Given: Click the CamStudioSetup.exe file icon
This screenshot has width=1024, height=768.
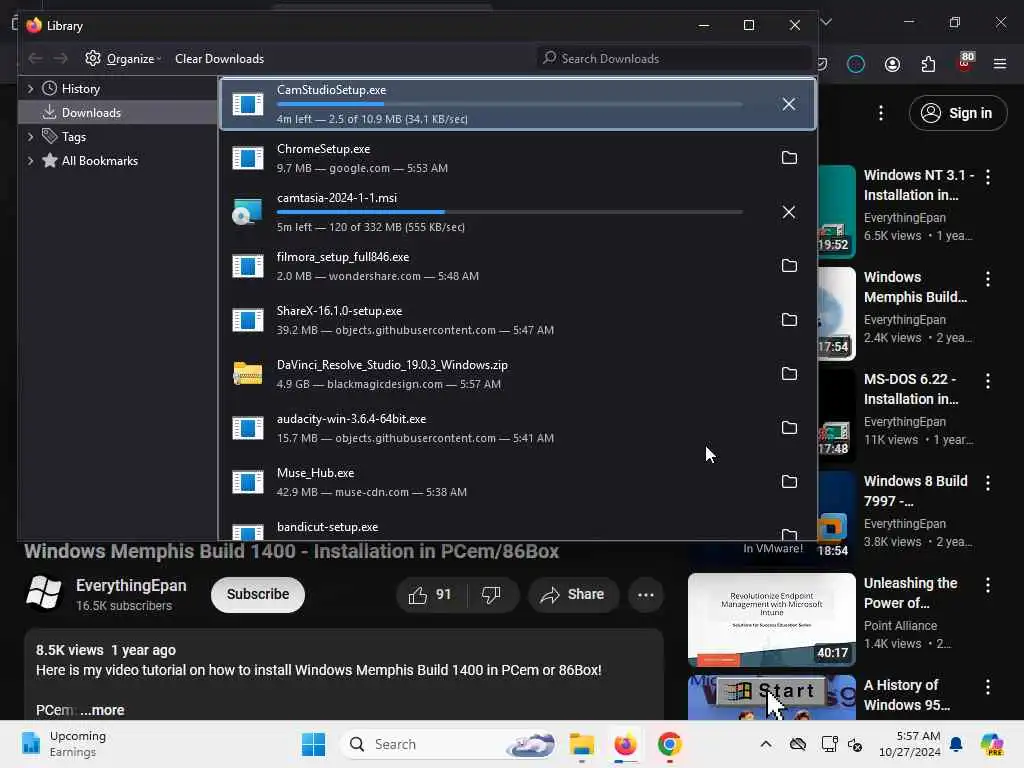Looking at the screenshot, I should click(248, 104).
